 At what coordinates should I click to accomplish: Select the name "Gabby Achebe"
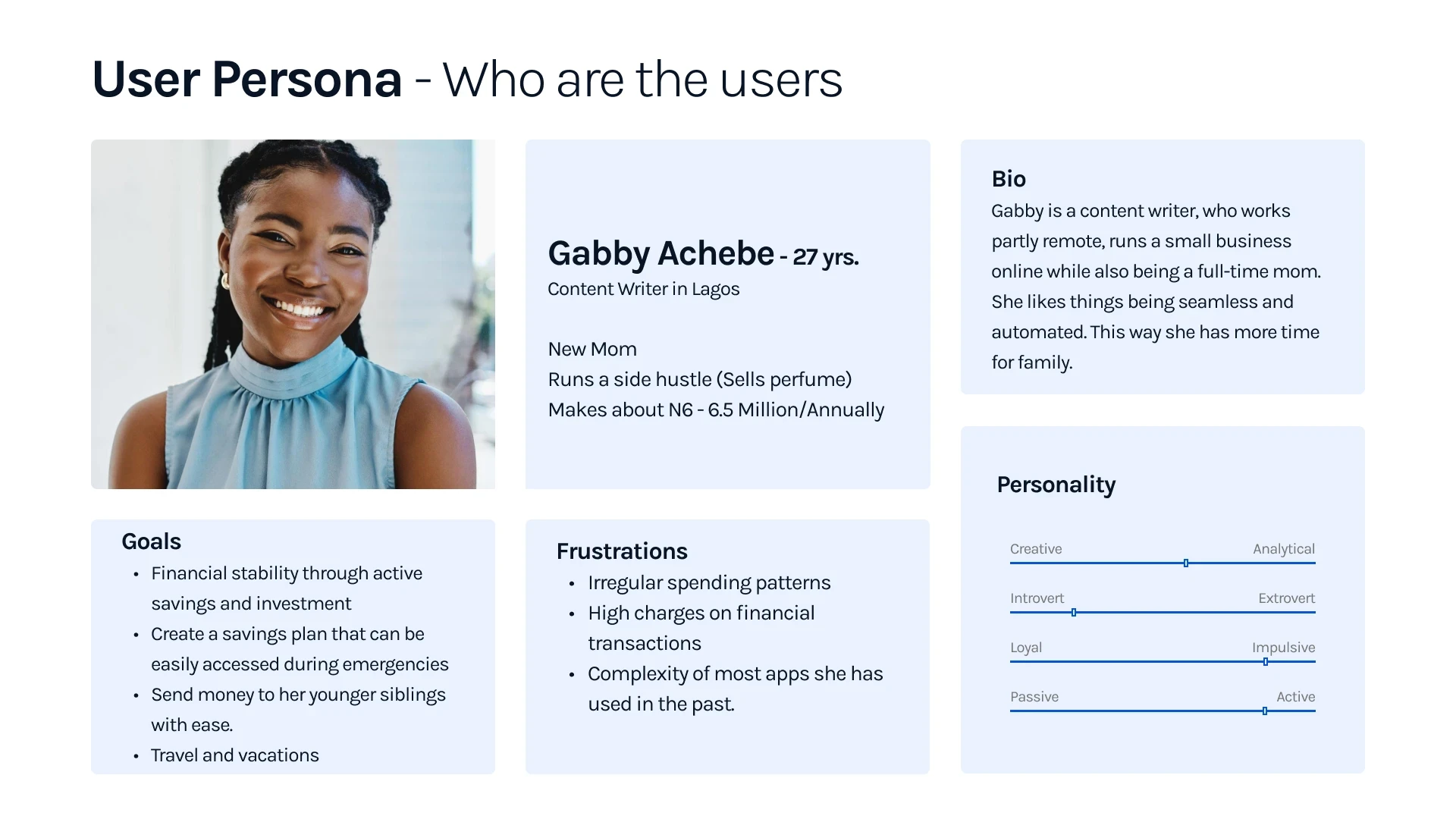pyautogui.click(x=661, y=253)
